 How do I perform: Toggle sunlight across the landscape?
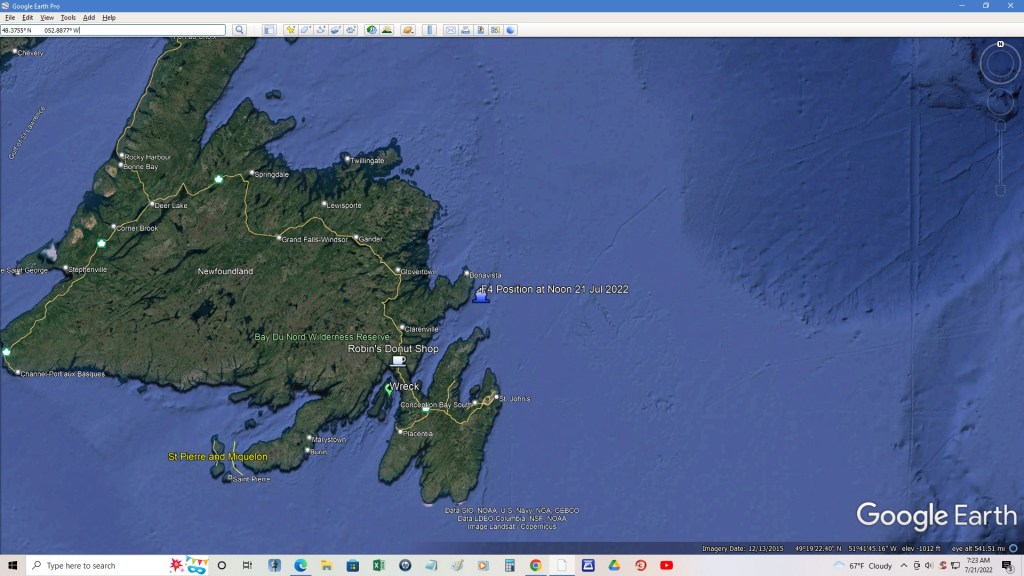(x=386, y=30)
